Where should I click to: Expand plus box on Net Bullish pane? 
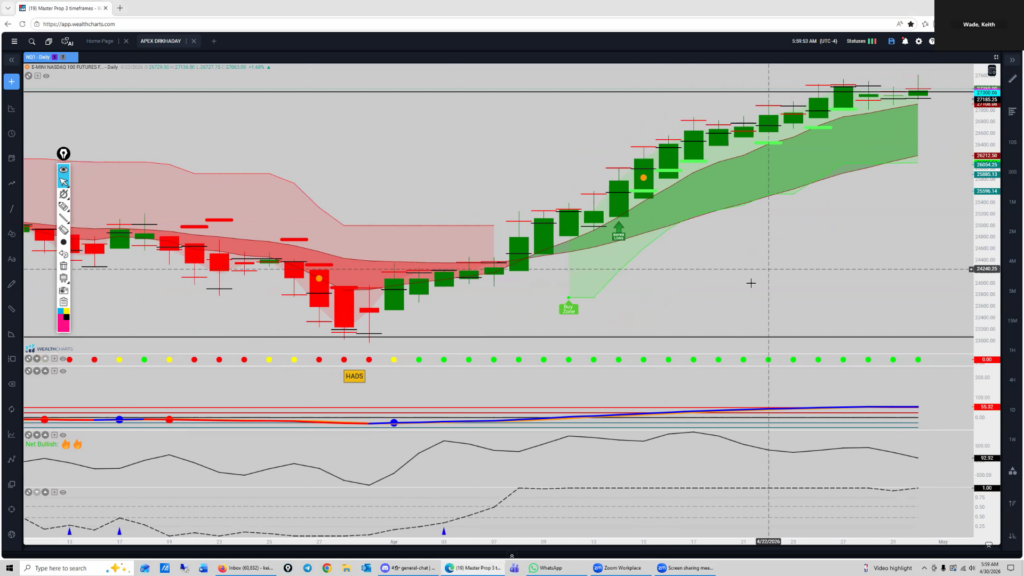[54, 435]
